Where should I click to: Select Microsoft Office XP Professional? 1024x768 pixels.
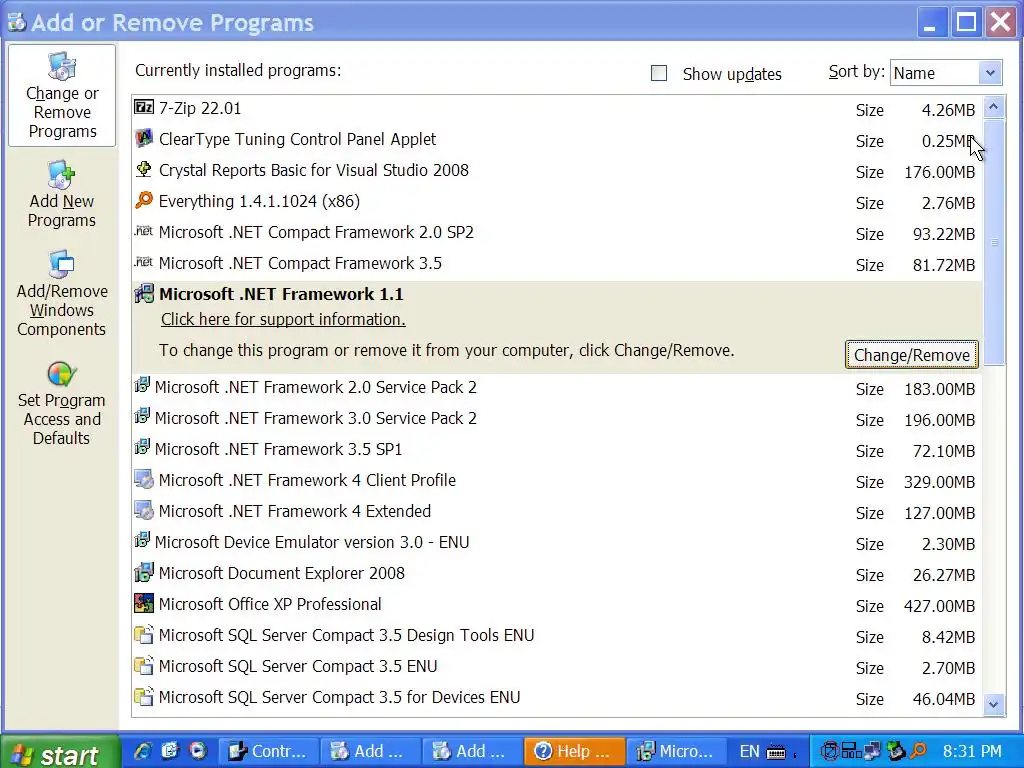pyautogui.click(x=556, y=604)
